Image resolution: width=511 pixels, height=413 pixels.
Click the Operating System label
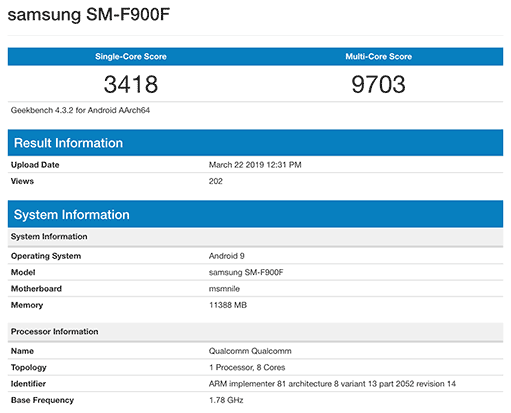tap(46, 256)
